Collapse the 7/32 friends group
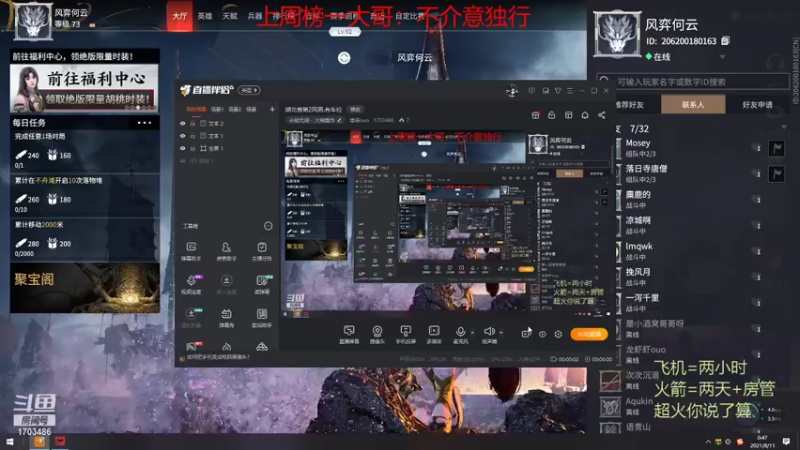 [x=783, y=127]
